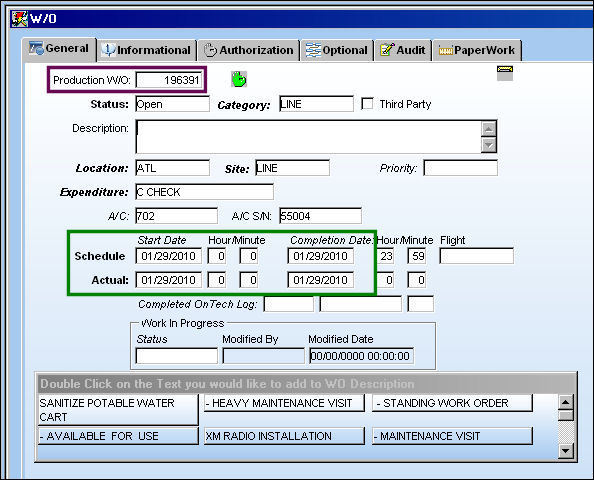Click the Schedule start hour field
The width and height of the screenshot is (594, 480).
point(217,256)
